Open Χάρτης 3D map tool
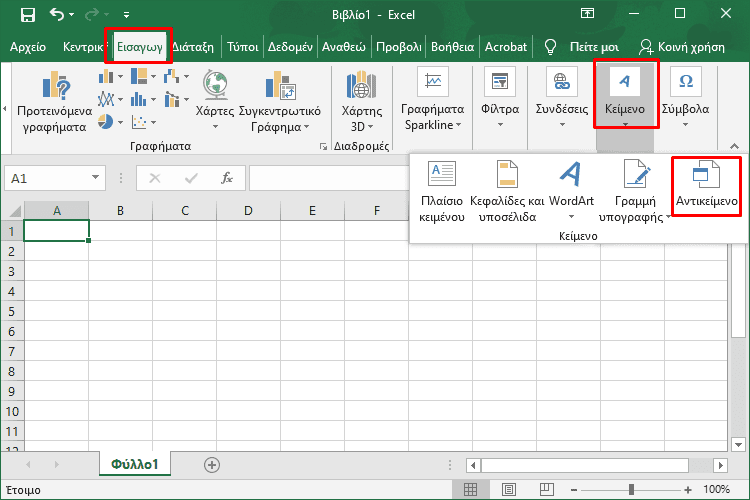750x500 pixels. [362, 101]
